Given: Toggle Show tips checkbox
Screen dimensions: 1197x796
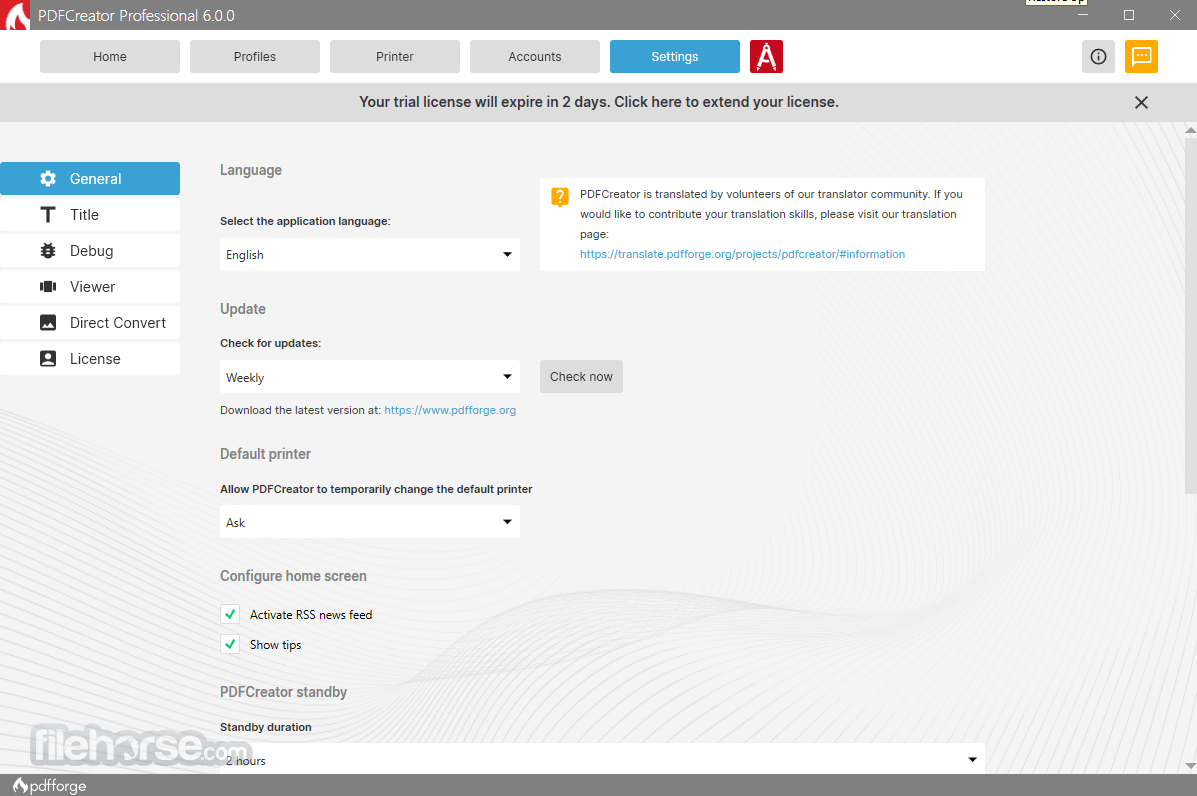Looking at the screenshot, I should tap(230, 645).
